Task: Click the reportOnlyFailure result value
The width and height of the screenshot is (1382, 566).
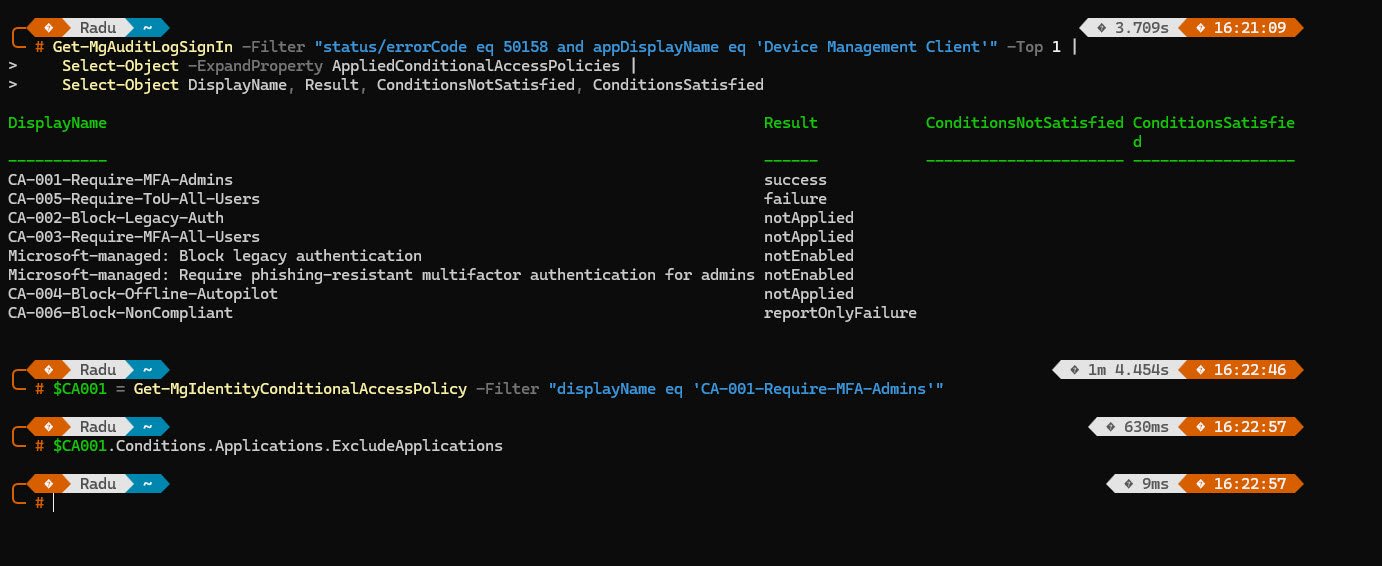Action: click(840, 313)
